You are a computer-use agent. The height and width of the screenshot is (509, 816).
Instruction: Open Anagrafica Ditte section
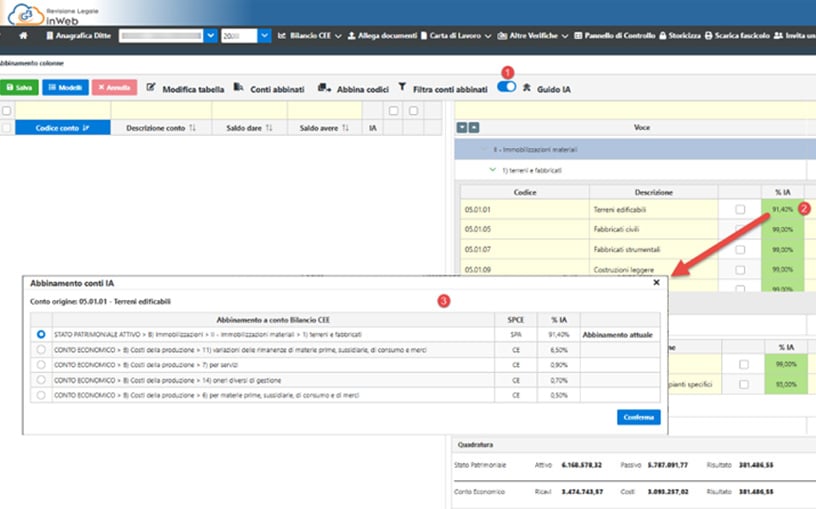tap(79, 35)
